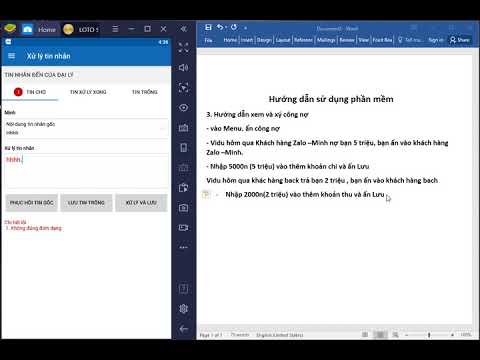Switch to the LOTO app tab
Viewport: 480px width, 360px height.
coord(82,29)
